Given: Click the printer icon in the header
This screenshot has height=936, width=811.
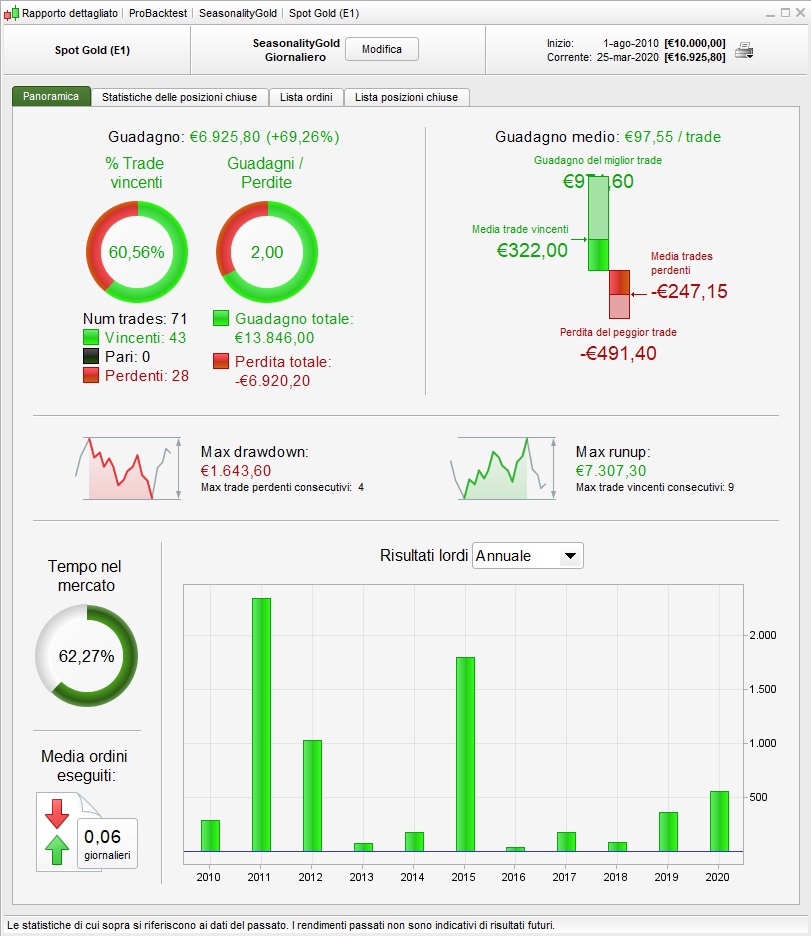Looking at the screenshot, I should 744,51.
